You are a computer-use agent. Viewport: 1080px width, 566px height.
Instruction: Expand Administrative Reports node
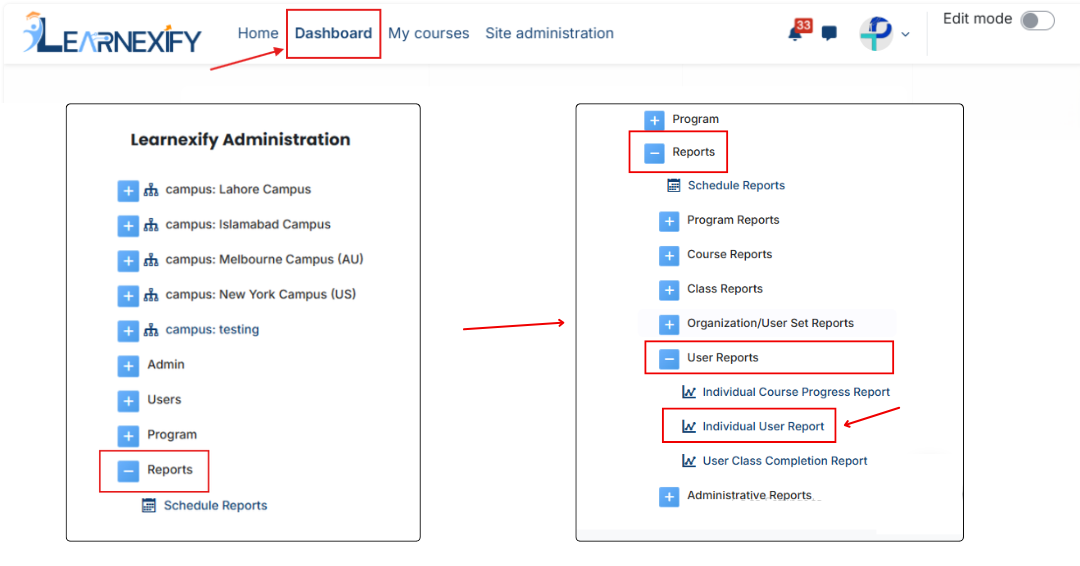click(669, 496)
